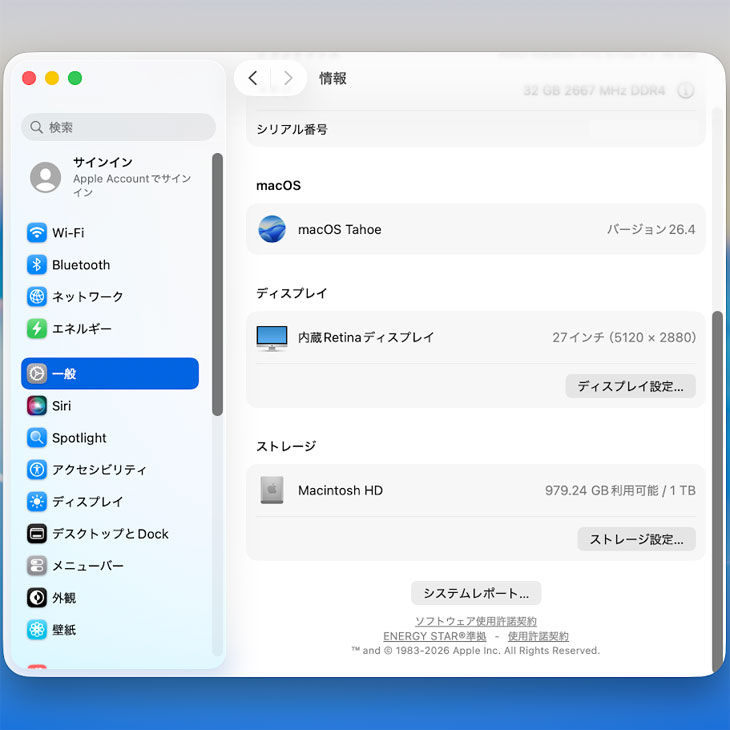
Task: Open Siri settings icon
Action: (x=37, y=406)
